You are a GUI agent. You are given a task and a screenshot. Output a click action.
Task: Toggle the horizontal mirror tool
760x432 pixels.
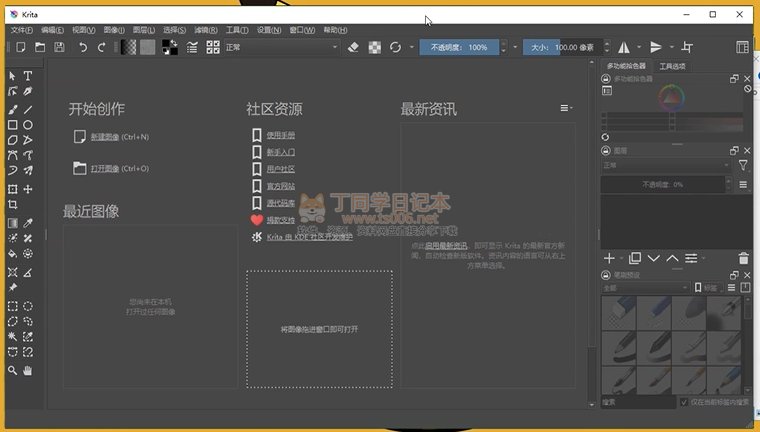pos(624,47)
